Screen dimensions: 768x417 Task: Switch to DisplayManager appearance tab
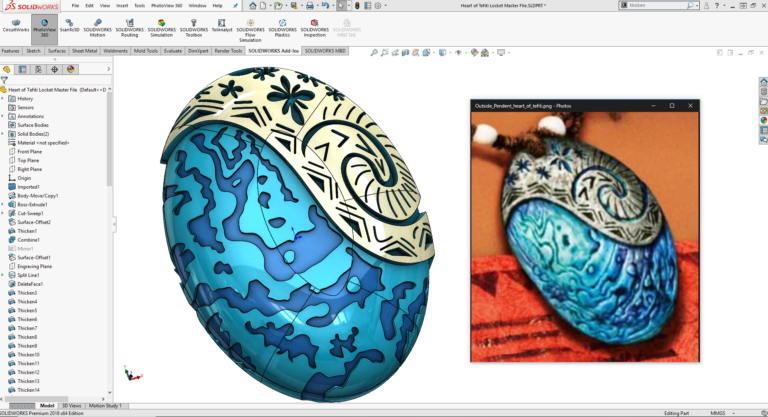70,69
